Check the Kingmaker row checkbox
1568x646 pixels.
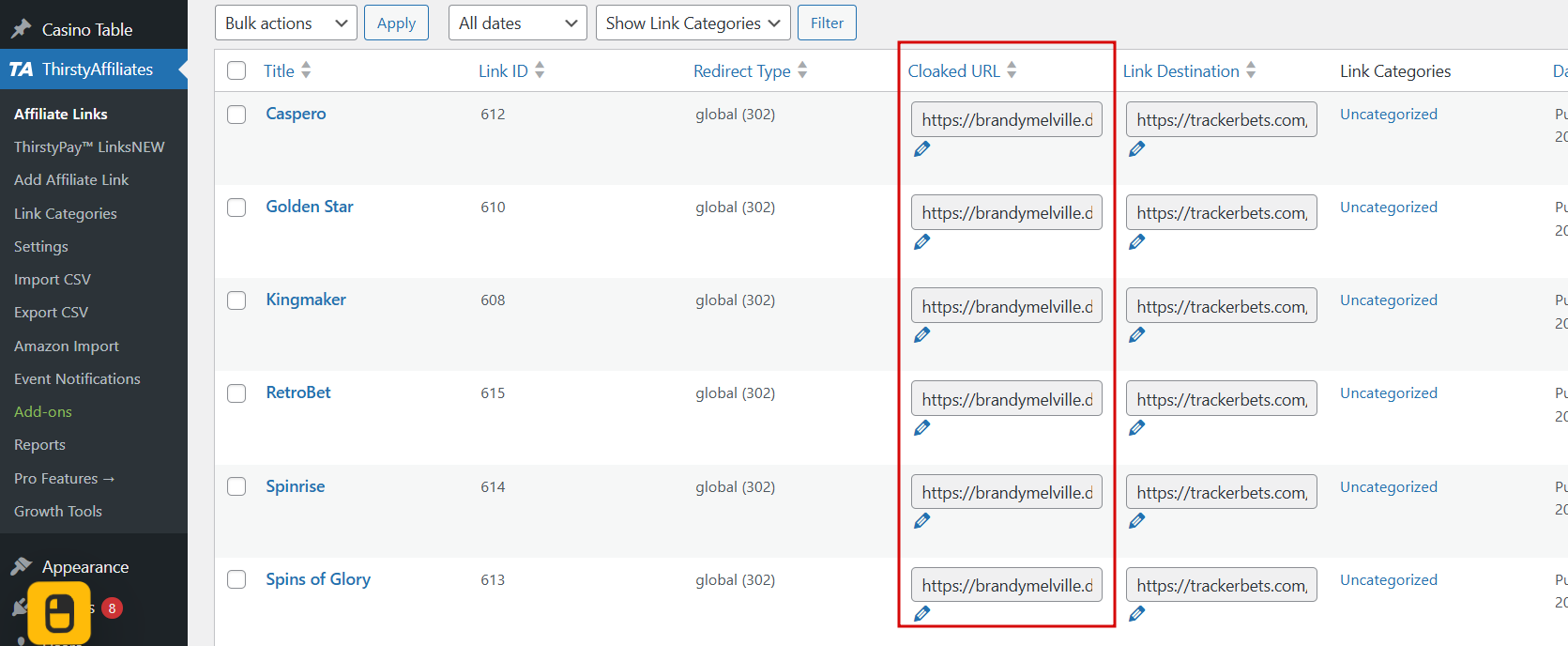click(x=236, y=300)
